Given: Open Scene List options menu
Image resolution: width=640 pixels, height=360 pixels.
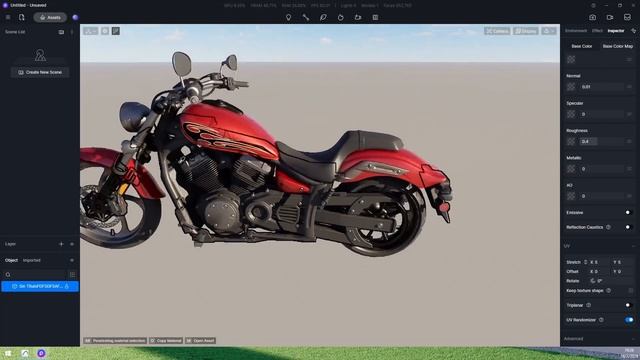Looking at the screenshot, I should [72, 32].
